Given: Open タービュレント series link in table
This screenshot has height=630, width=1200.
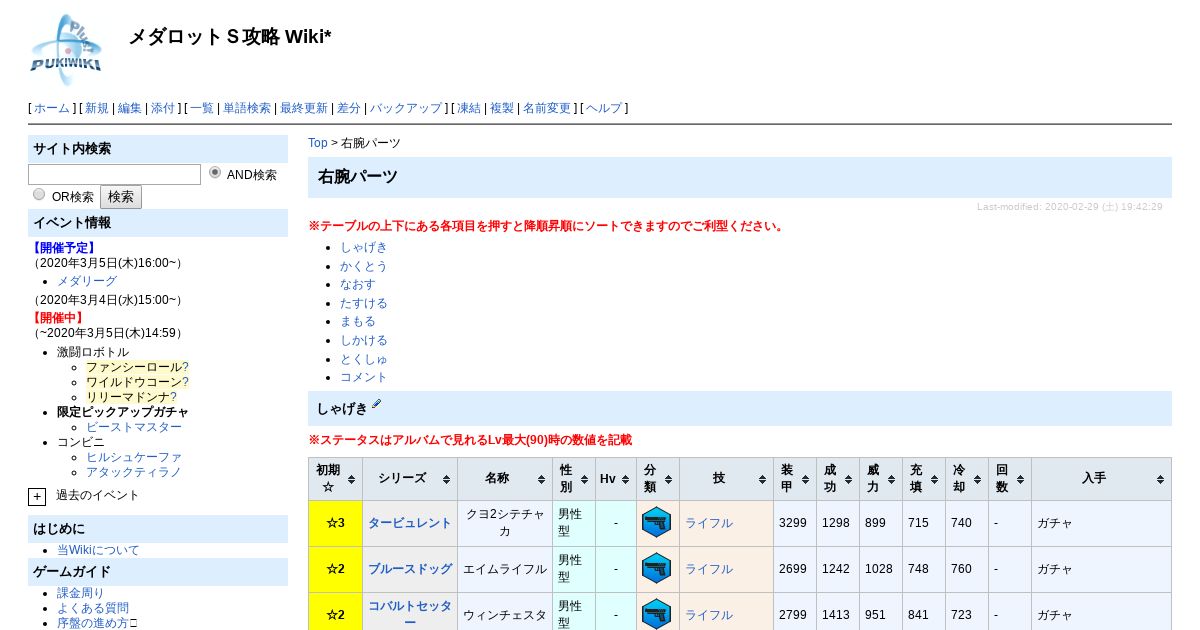Looking at the screenshot, I should click(x=410, y=523).
